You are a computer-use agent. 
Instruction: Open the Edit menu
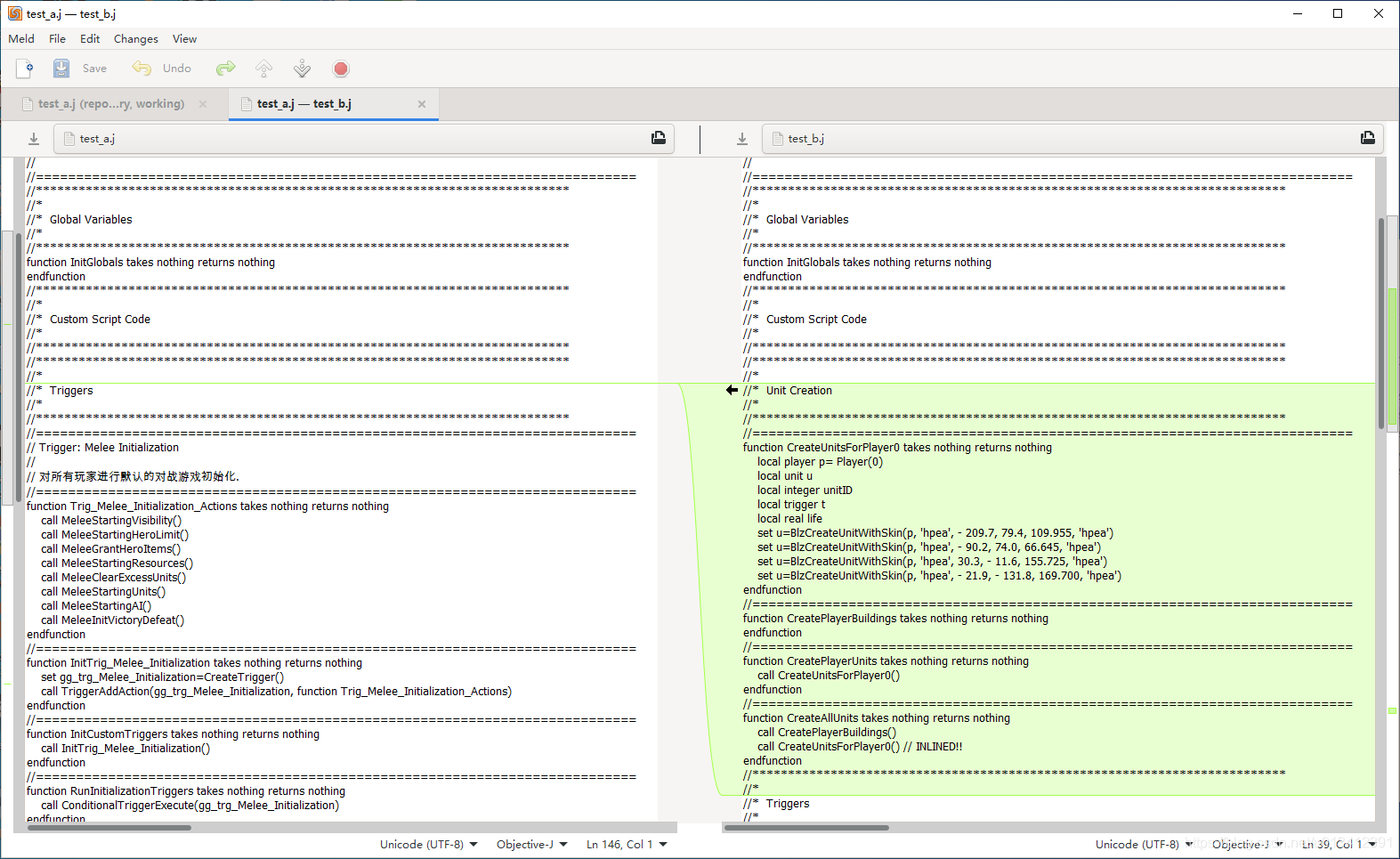click(90, 39)
